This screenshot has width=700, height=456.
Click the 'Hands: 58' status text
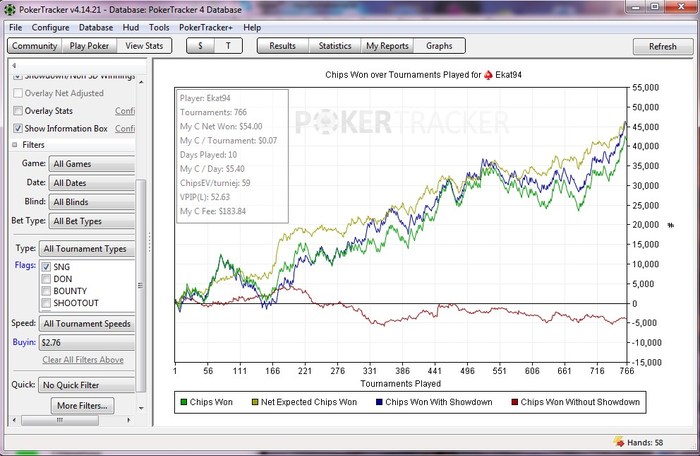coord(645,443)
